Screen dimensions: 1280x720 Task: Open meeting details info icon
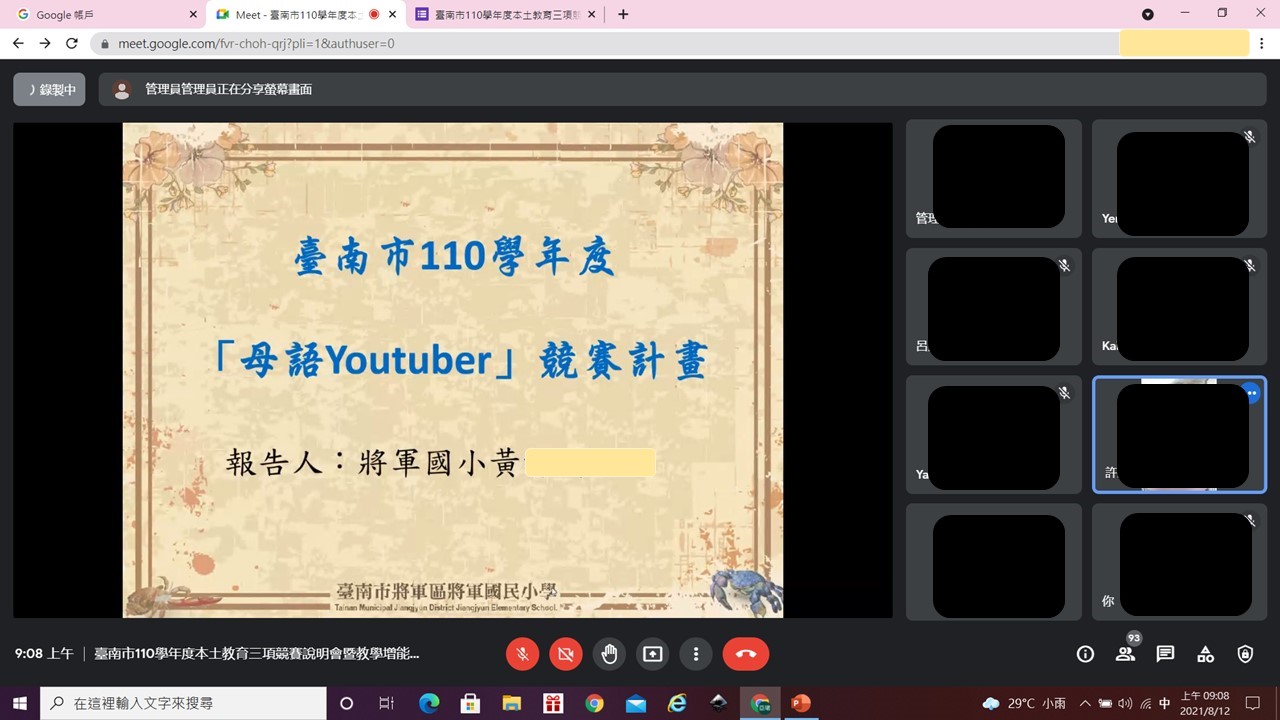pos(1085,654)
